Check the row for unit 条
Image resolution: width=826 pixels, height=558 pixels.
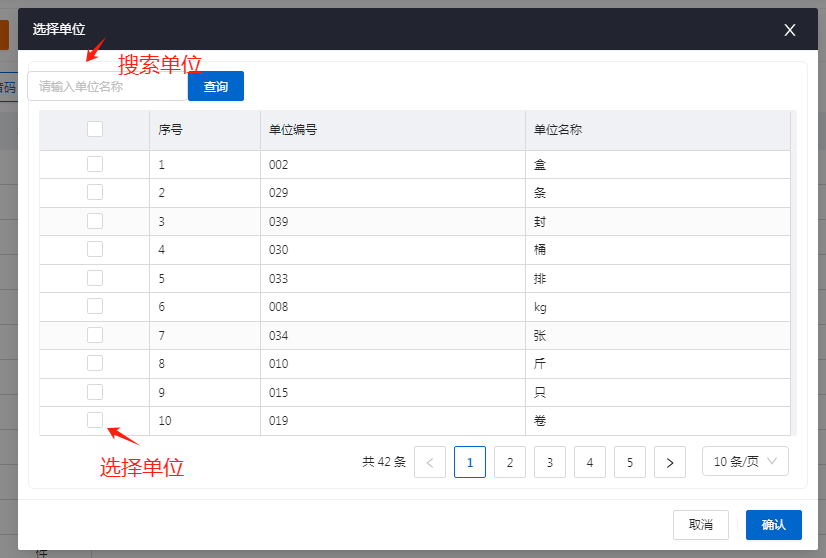point(95,192)
